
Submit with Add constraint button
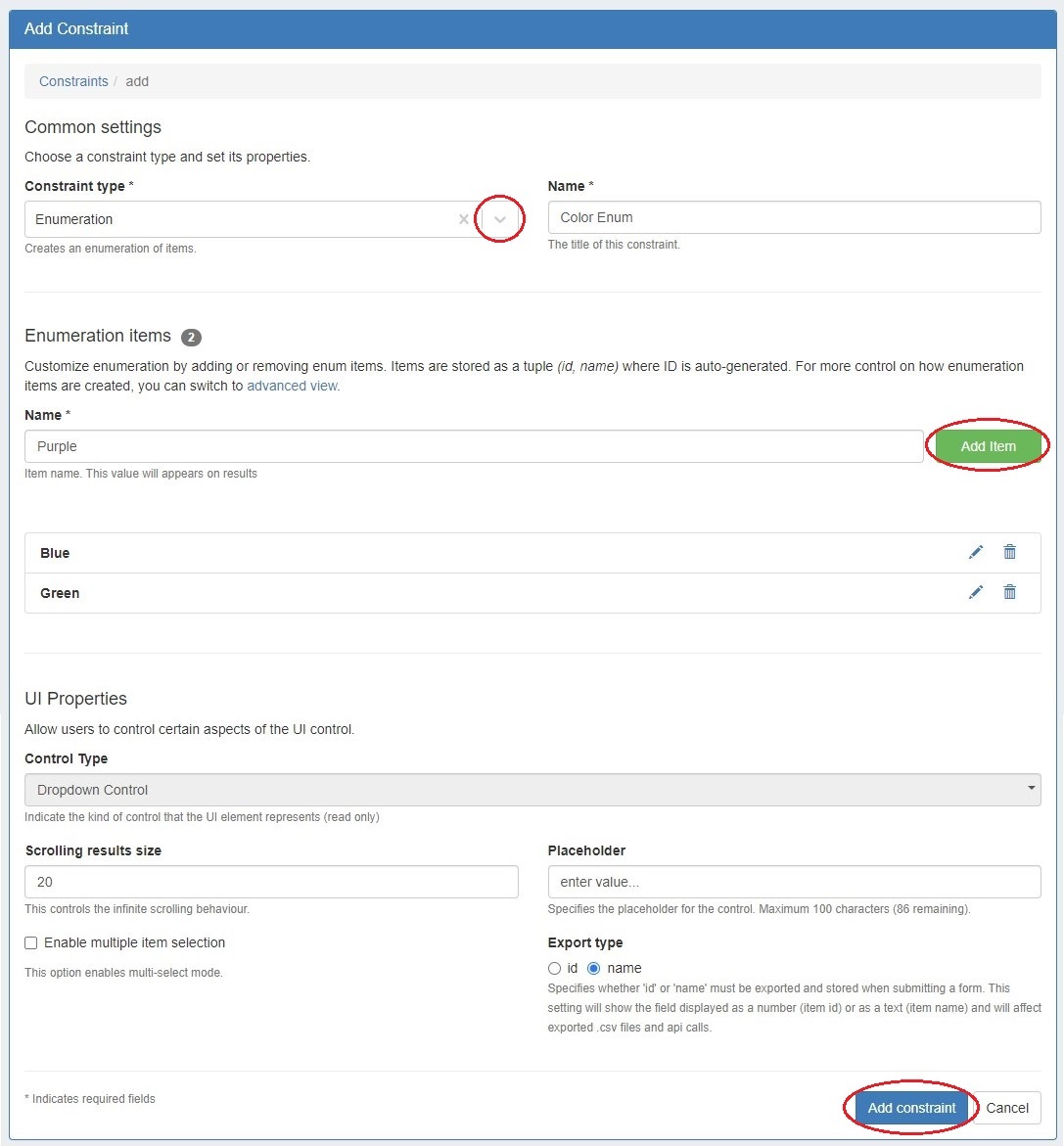click(911, 1108)
